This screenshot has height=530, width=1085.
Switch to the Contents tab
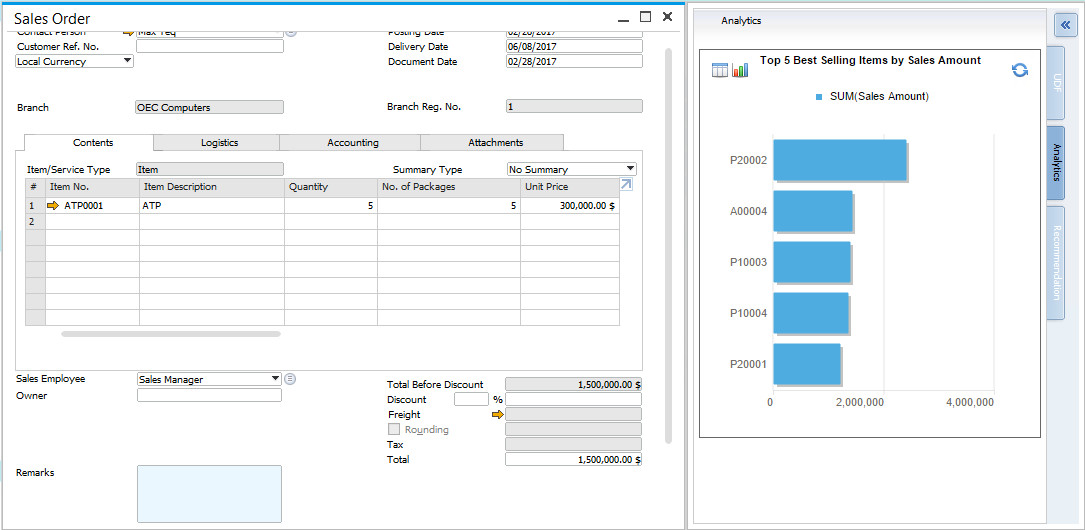tap(93, 143)
